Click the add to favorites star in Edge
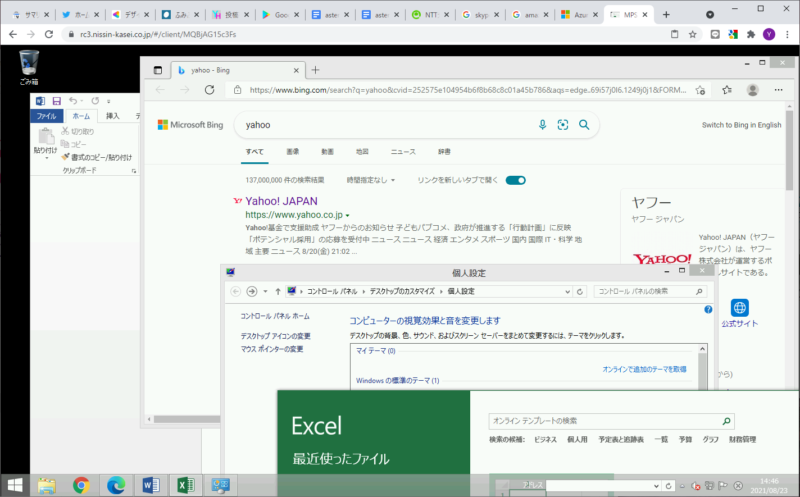Image resolution: width=800 pixels, height=497 pixels. (700, 90)
